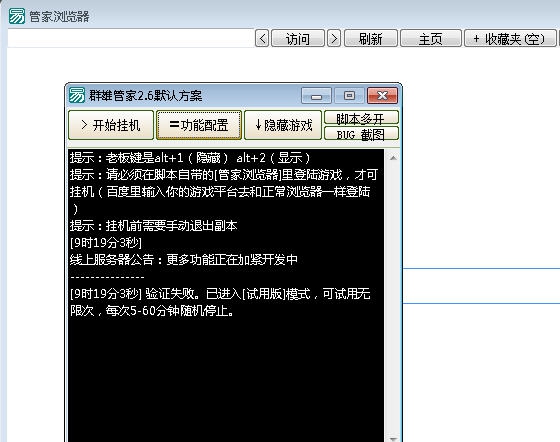560x442 pixels.
Task: Close the 群雄管家2.6 dialog
Action: coord(382,96)
